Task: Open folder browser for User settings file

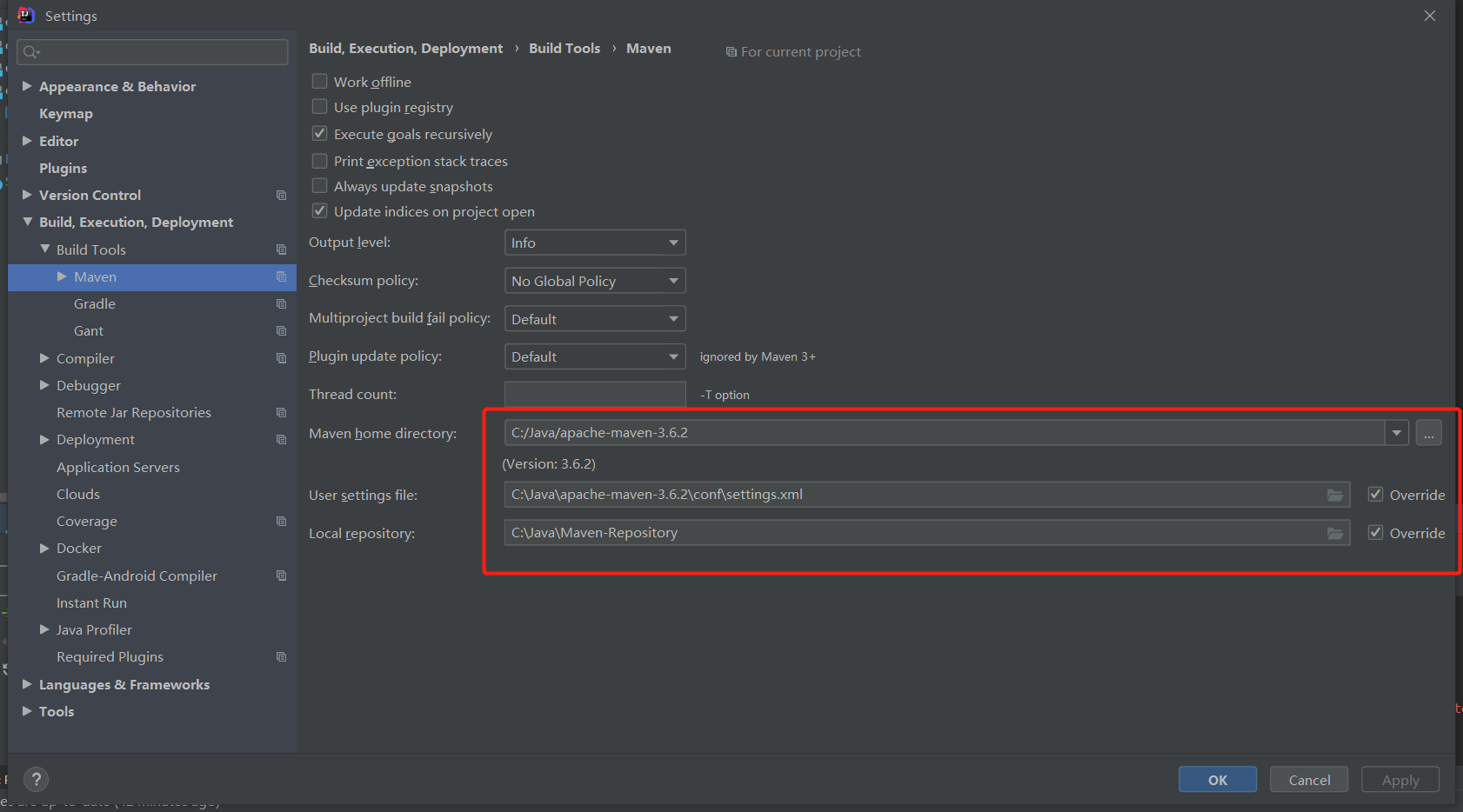Action: (1335, 495)
